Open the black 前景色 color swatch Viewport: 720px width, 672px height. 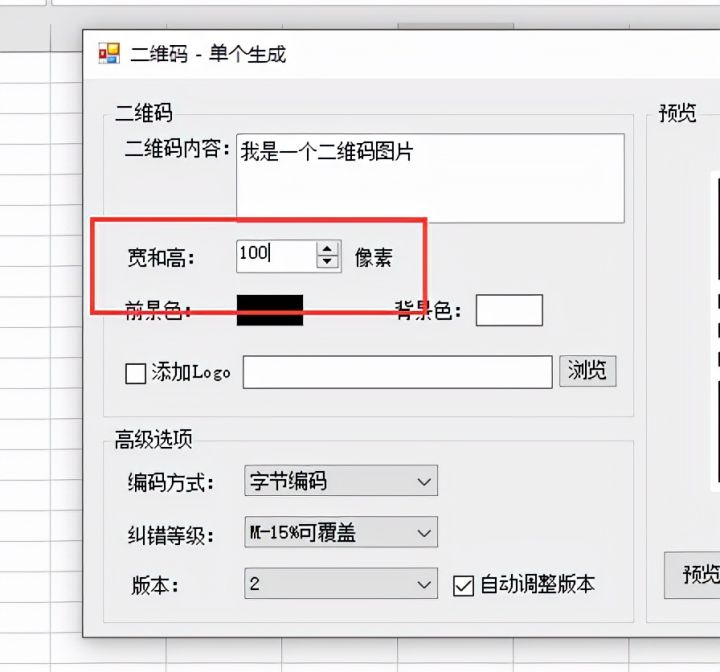tap(270, 311)
